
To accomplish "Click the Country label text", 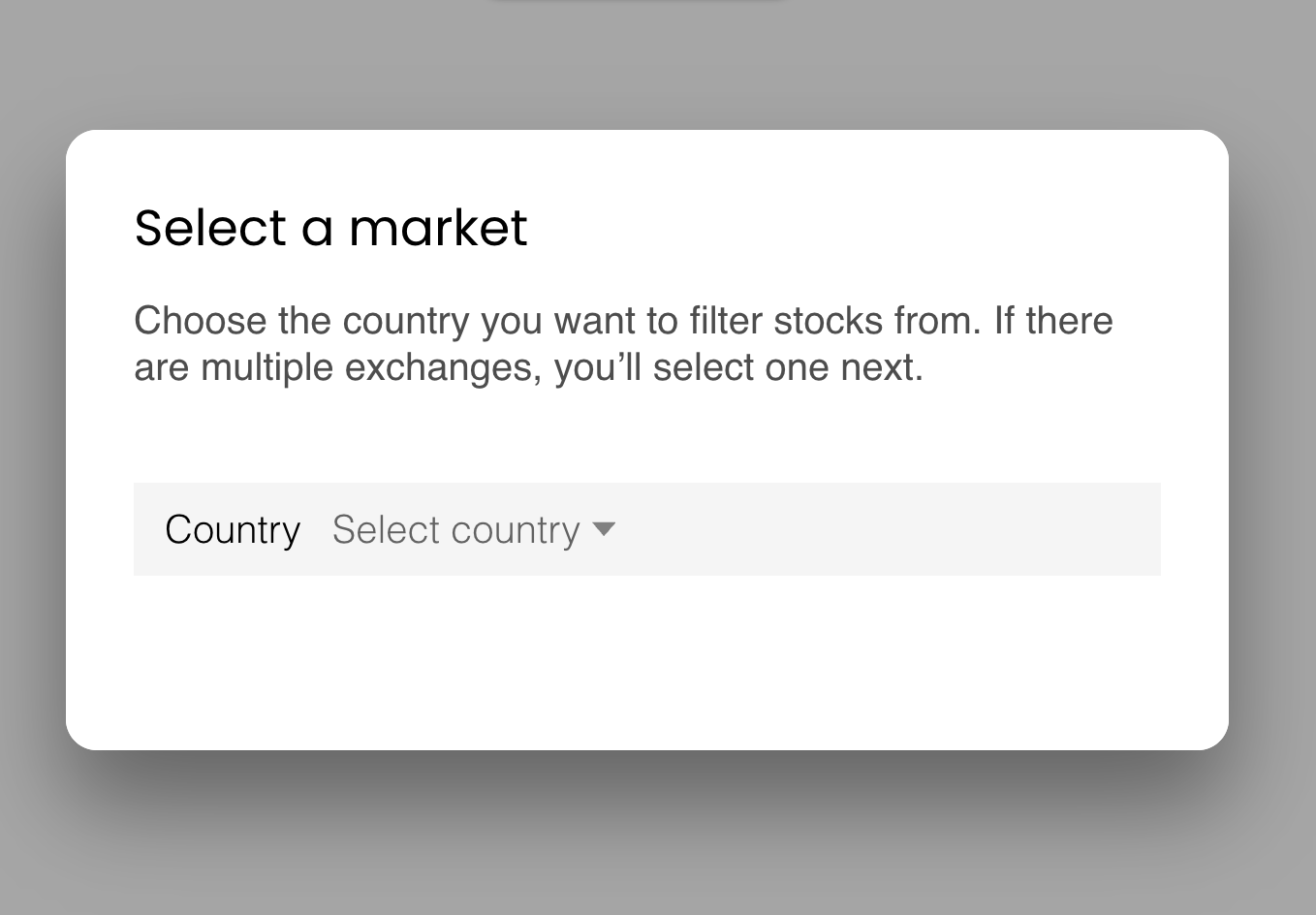I will click(233, 529).
